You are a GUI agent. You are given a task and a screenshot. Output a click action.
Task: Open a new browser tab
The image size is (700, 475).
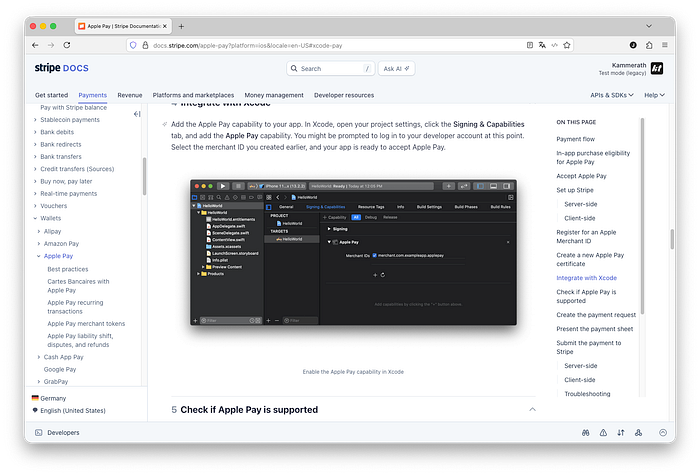click(x=181, y=26)
